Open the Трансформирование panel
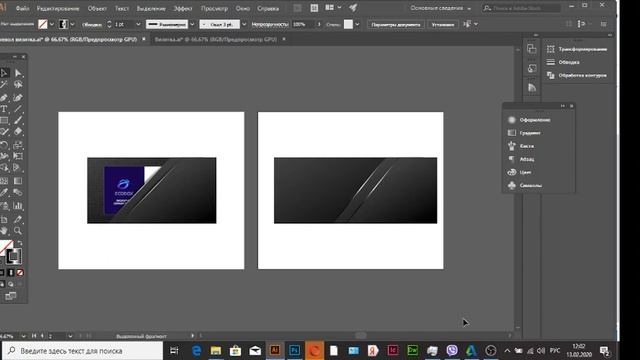The width and height of the screenshot is (640, 360). click(x=578, y=49)
